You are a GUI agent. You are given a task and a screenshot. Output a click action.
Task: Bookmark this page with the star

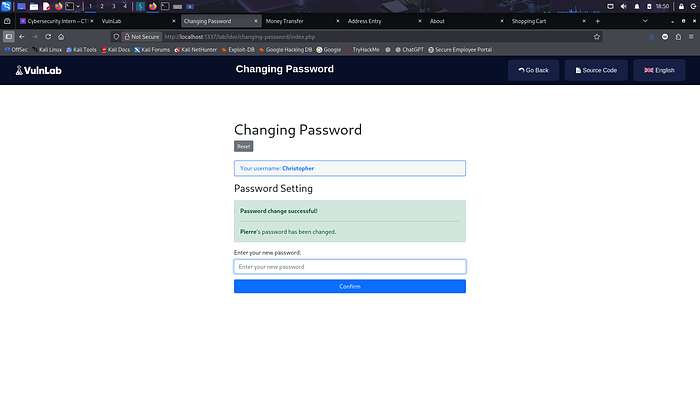tap(597, 37)
